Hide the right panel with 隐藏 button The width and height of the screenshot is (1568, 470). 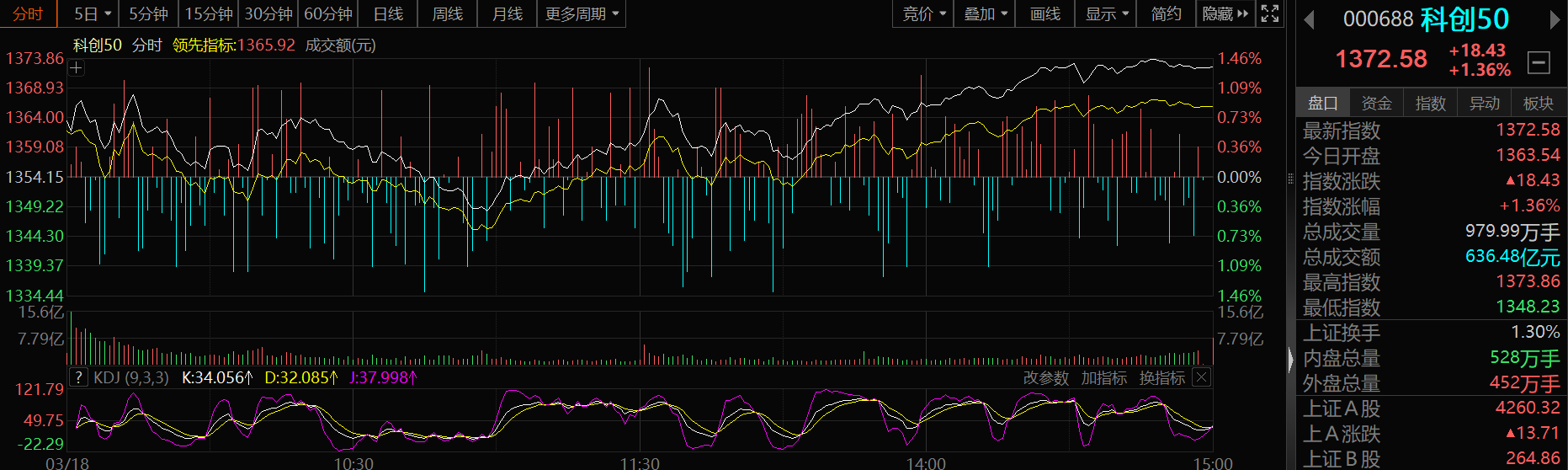[1225, 13]
